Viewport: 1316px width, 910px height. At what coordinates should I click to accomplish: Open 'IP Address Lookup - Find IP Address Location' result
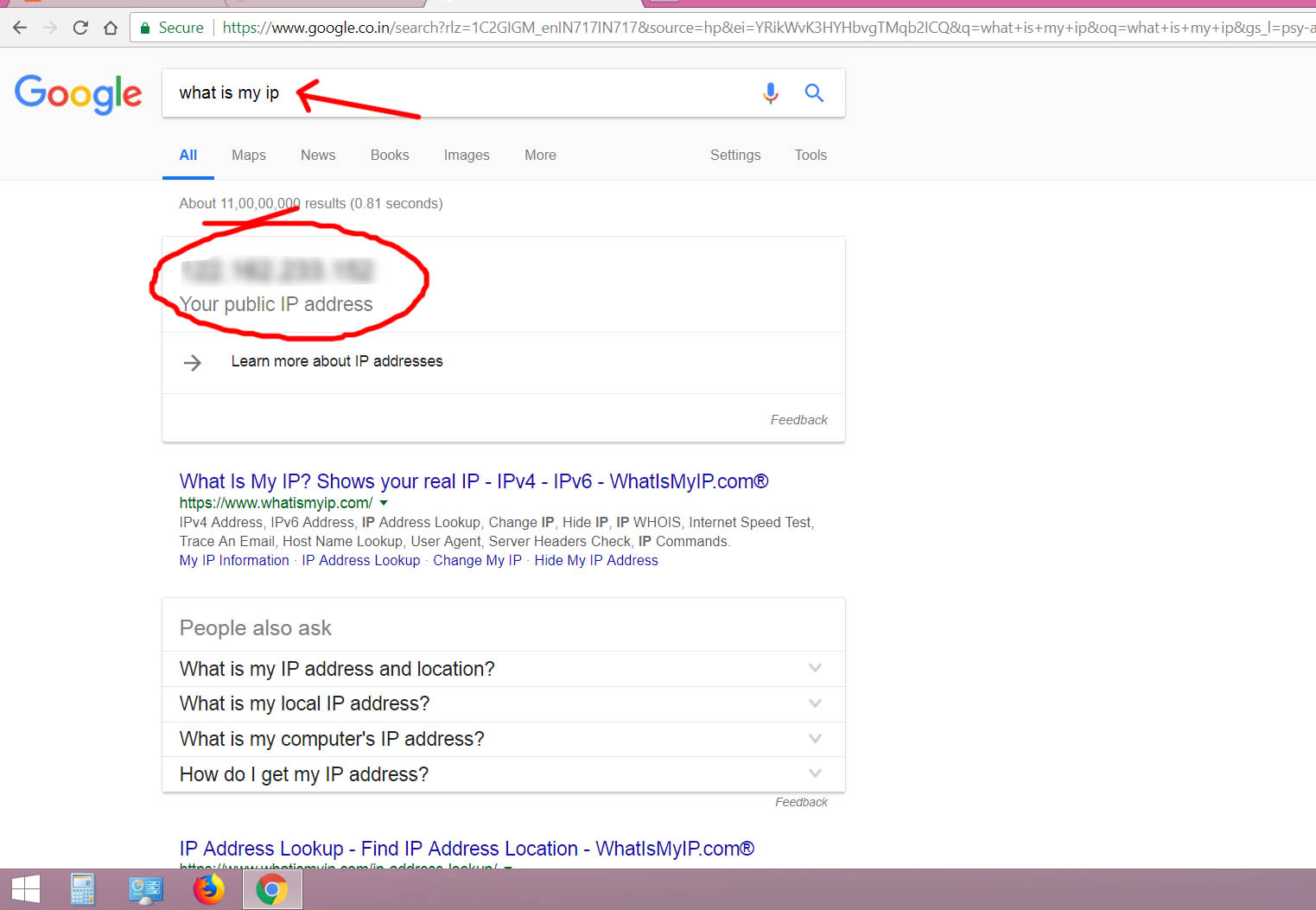(467, 849)
